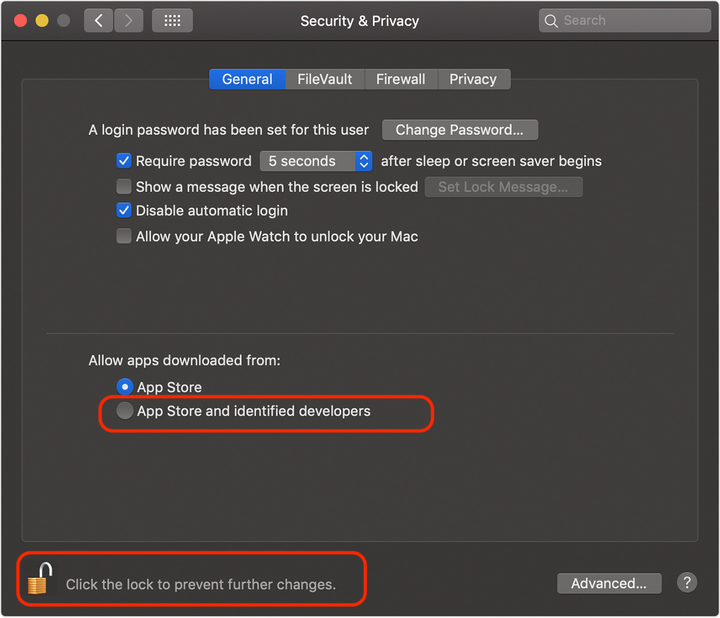Toggle the Require password checkbox
The height and width of the screenshot is (618, 720).
point(124,161)
